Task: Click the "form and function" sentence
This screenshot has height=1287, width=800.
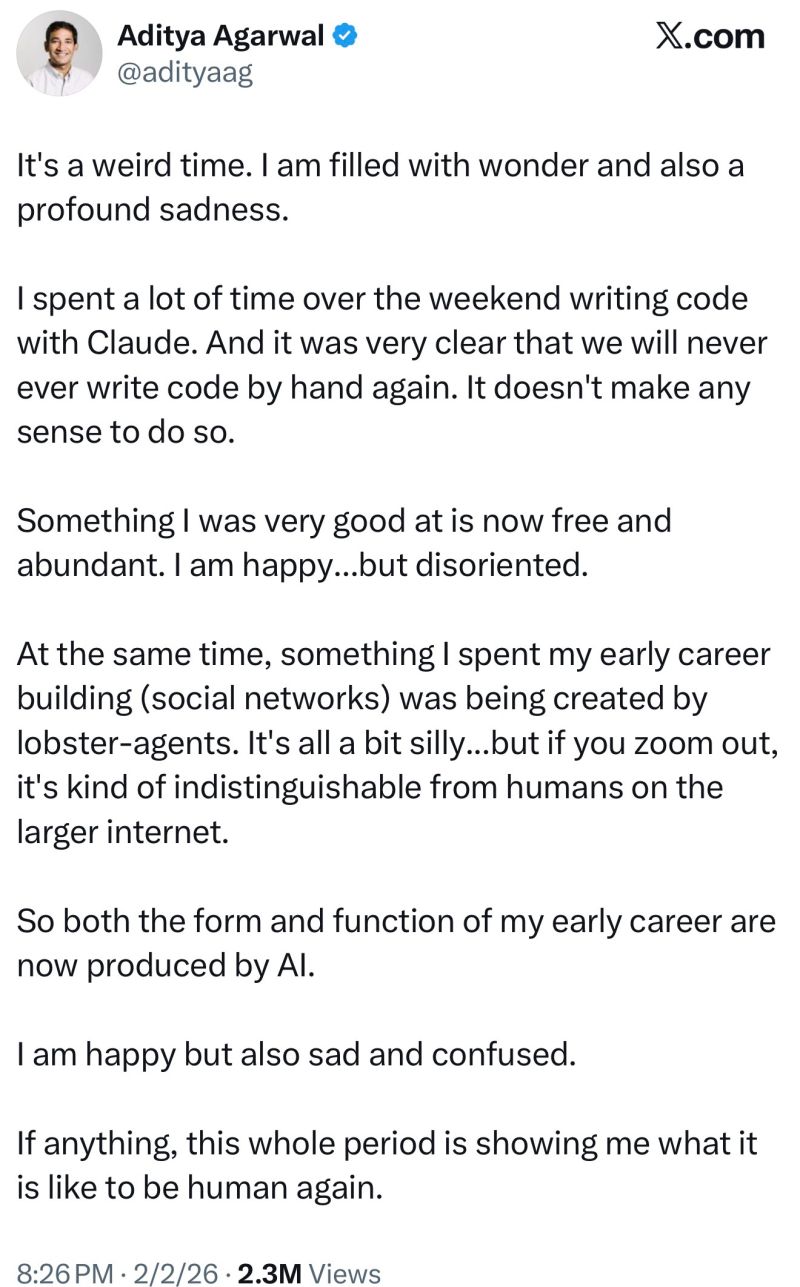Action: point(395,921)
